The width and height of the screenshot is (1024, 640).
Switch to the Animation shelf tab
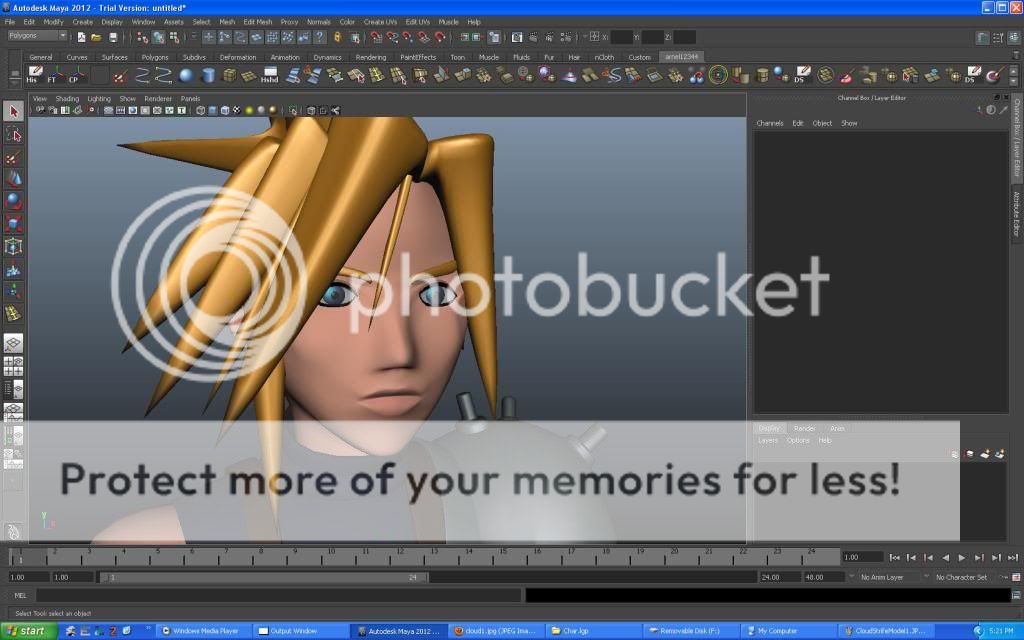click(285, 57)
